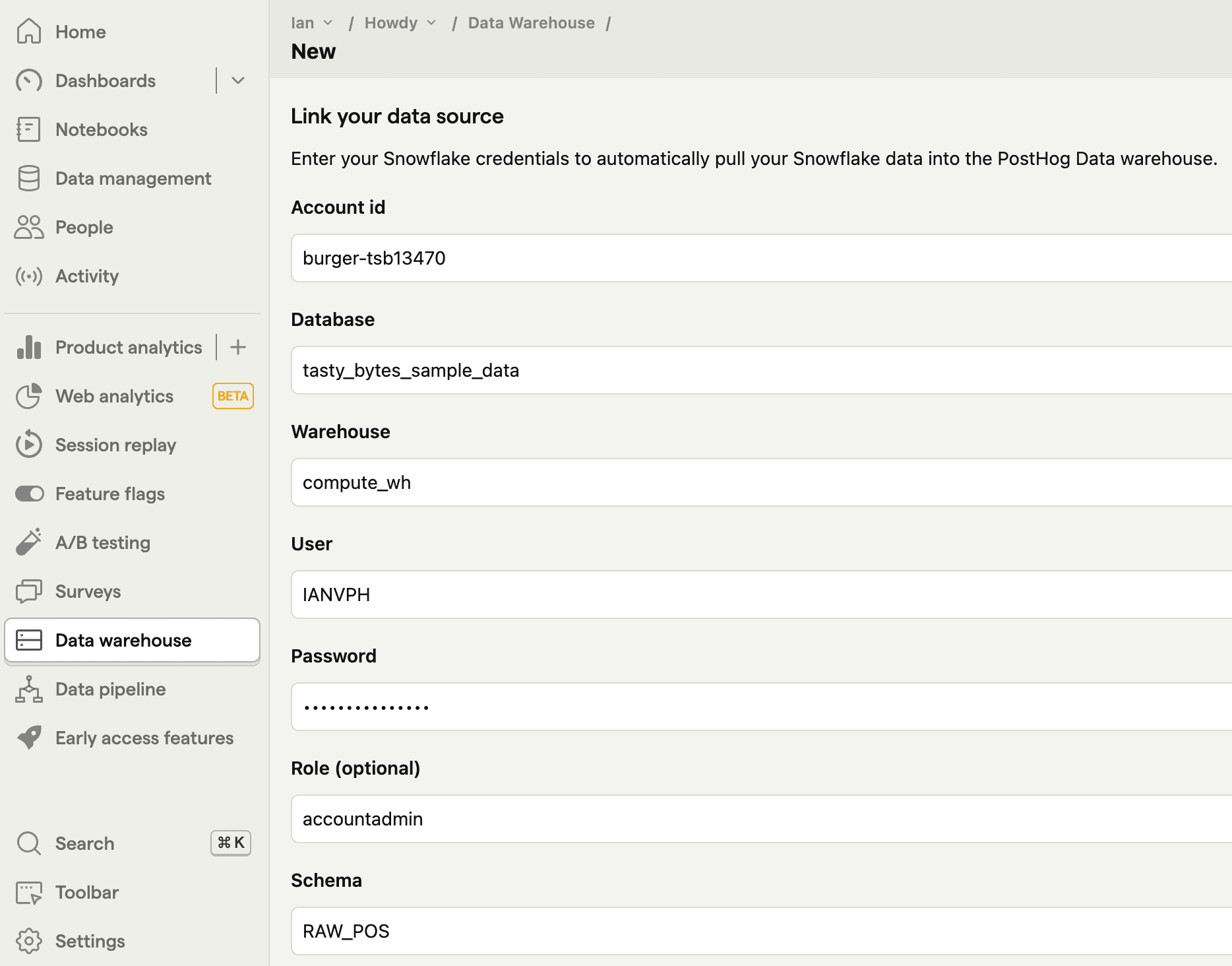Click the Data warehouse server icon

pos(28,640)
